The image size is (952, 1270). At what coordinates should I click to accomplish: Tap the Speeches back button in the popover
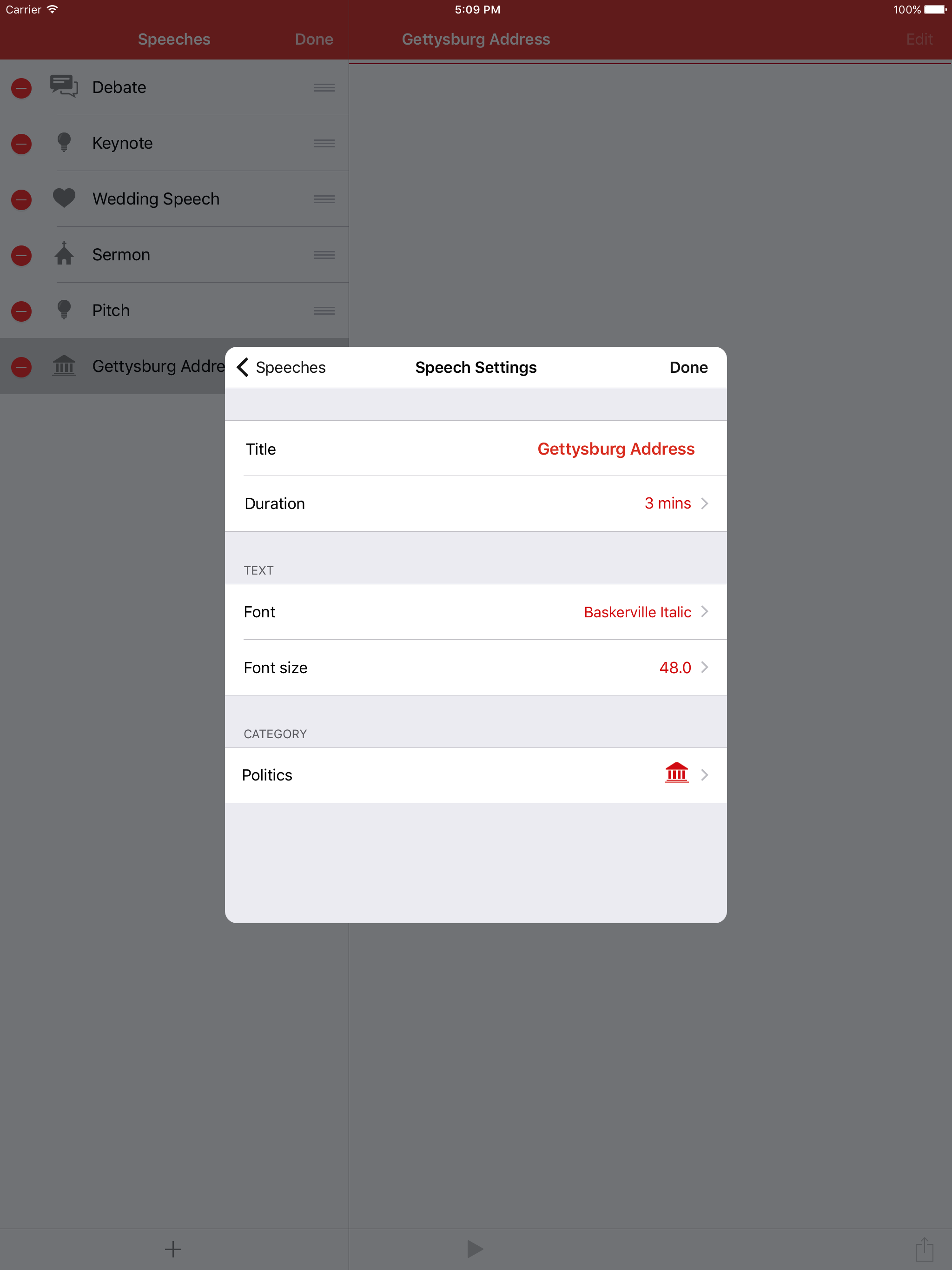pos(281,367)
